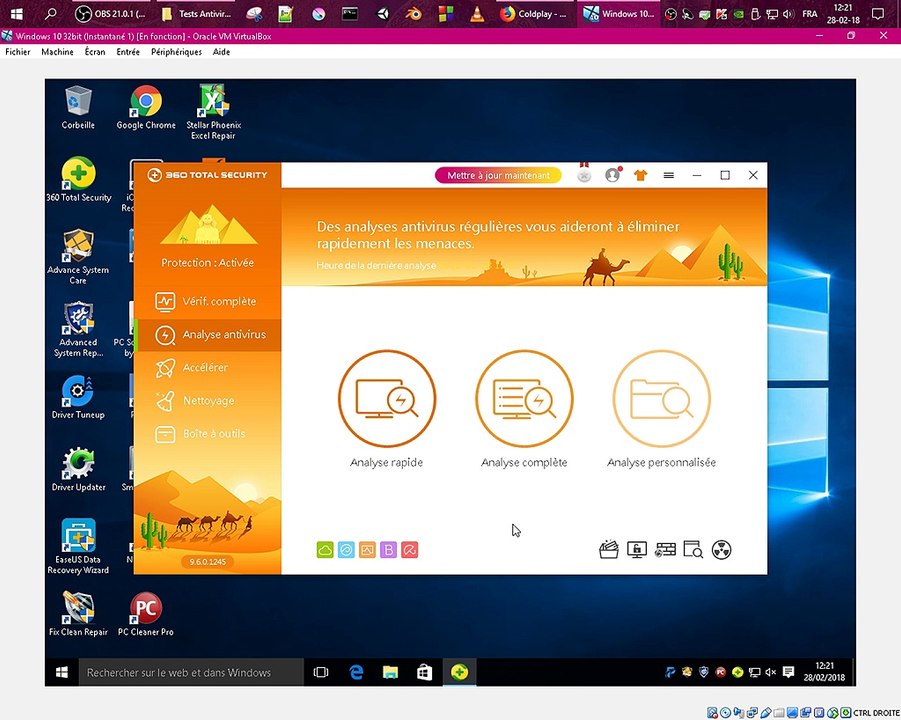Viewport: 901px width, 720px height.
Task: Select the Fix Clean Repair icon
Action: 78,614
